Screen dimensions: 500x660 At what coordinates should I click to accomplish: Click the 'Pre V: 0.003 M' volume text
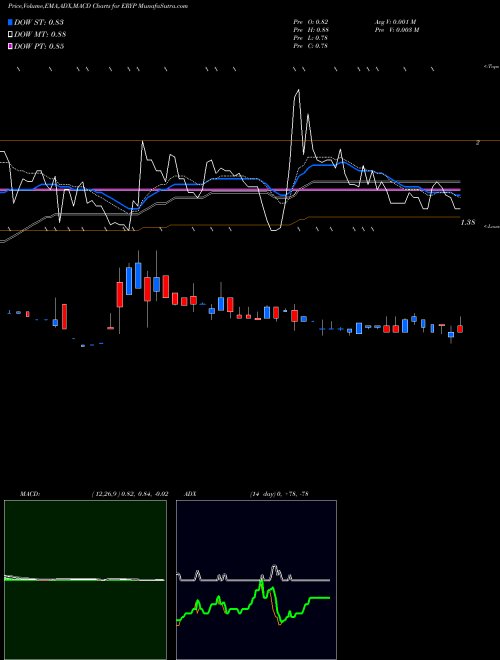(x=397, y=30)
